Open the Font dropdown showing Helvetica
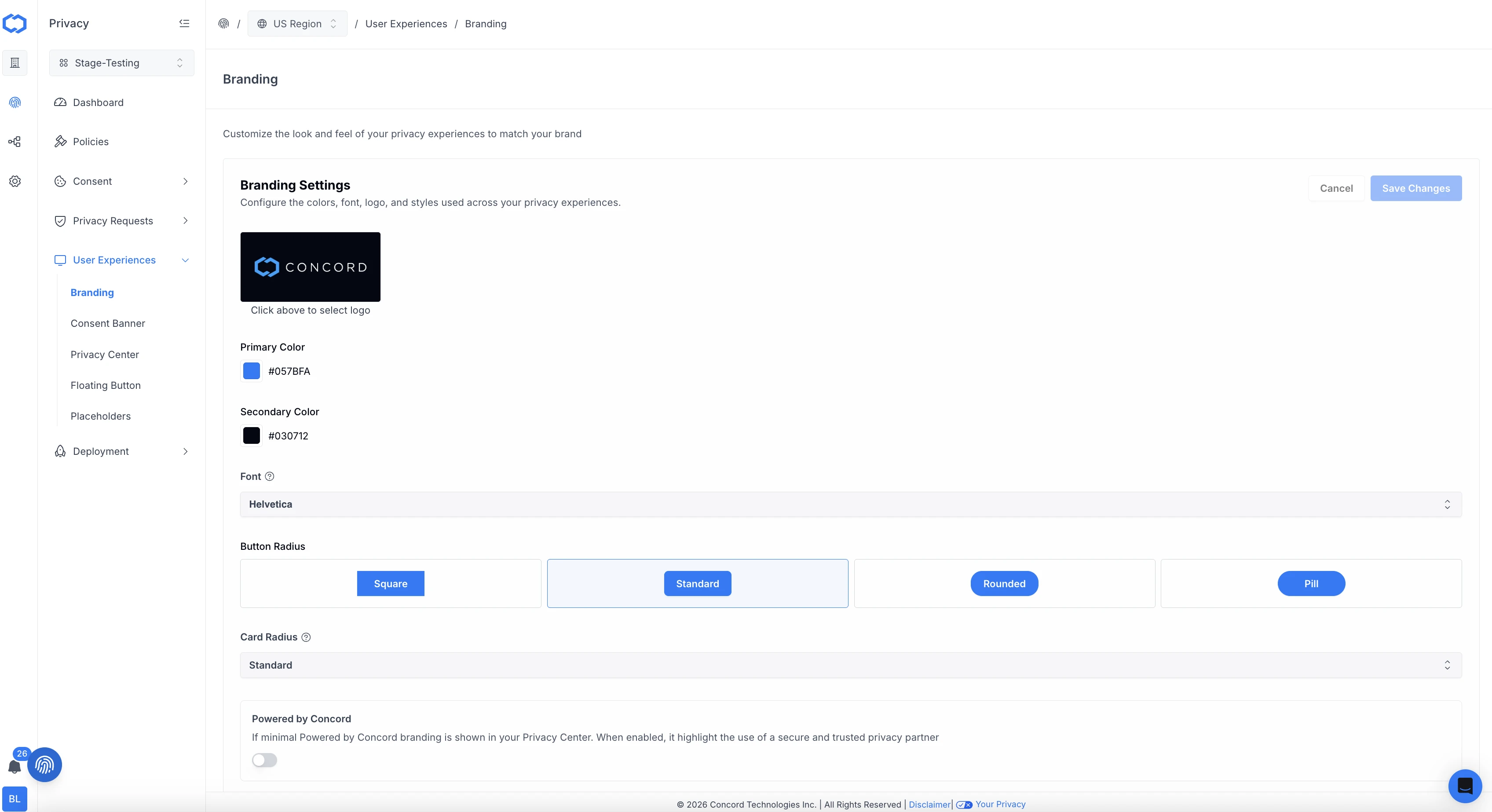The height and width of the screenshot is (812, 1492). (x=851, y=504)
